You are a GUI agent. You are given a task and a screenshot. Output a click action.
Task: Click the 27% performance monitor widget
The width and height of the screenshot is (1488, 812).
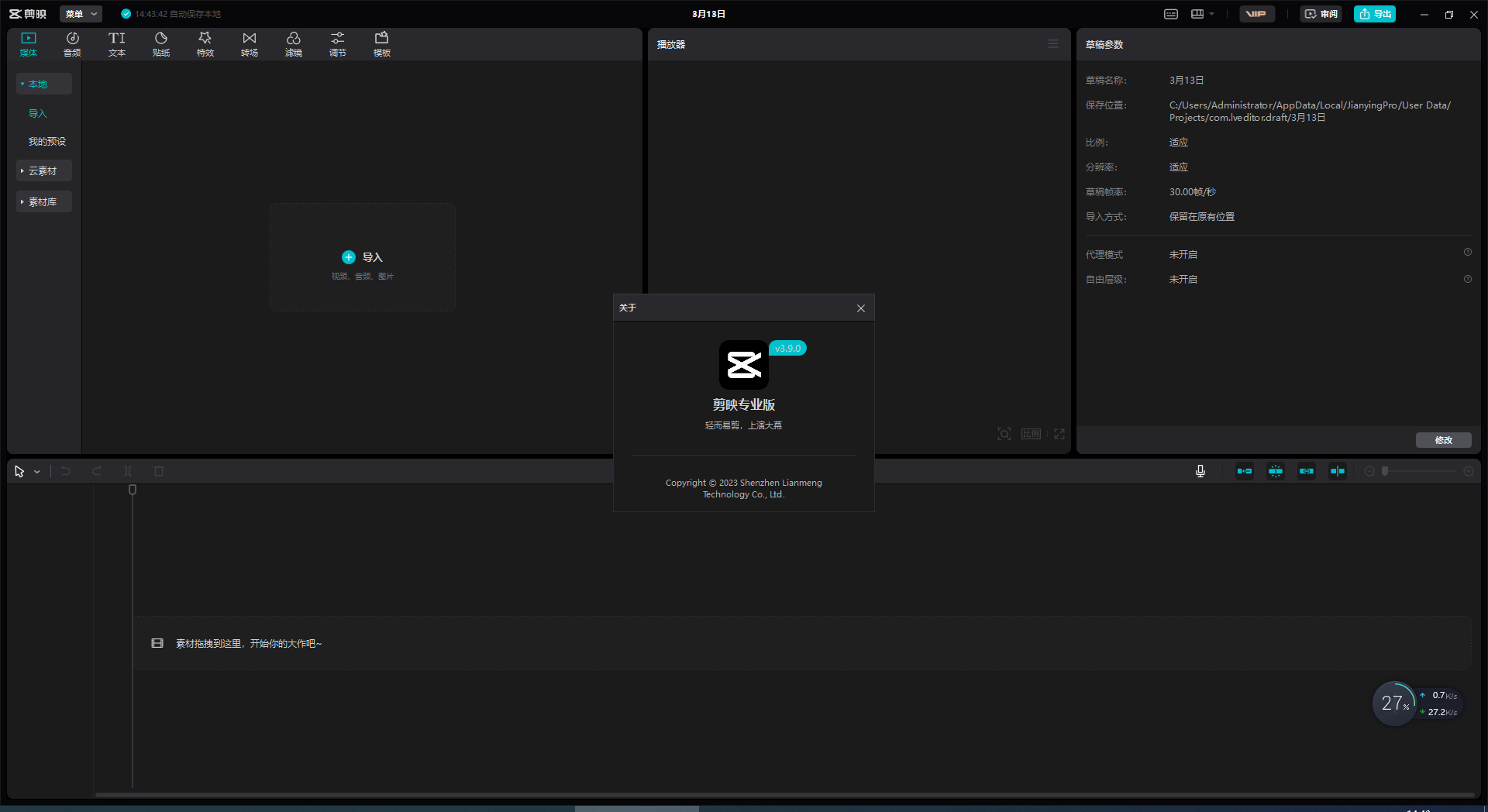[x=1395, y=704]
